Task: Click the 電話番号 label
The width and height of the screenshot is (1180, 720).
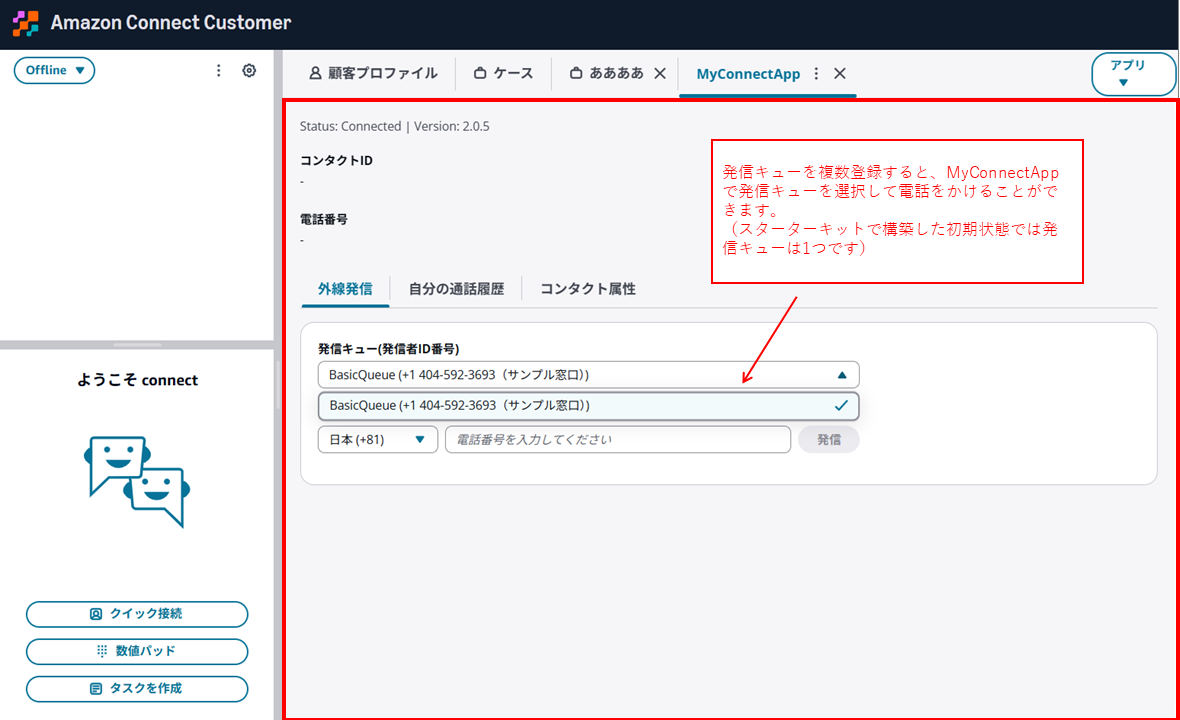Action: pyautogui.click(x=324, y=220)
